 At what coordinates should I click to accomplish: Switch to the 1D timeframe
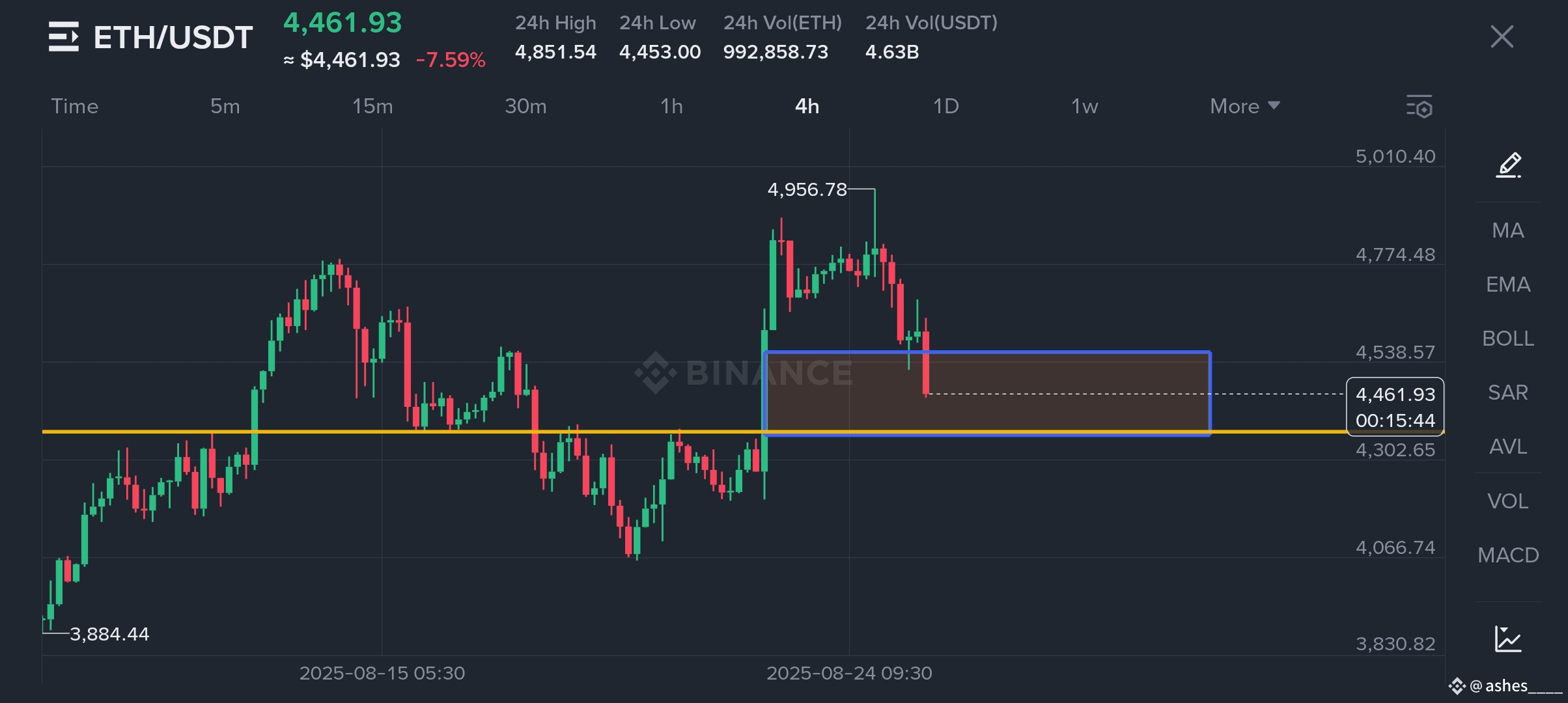[946, 106]
